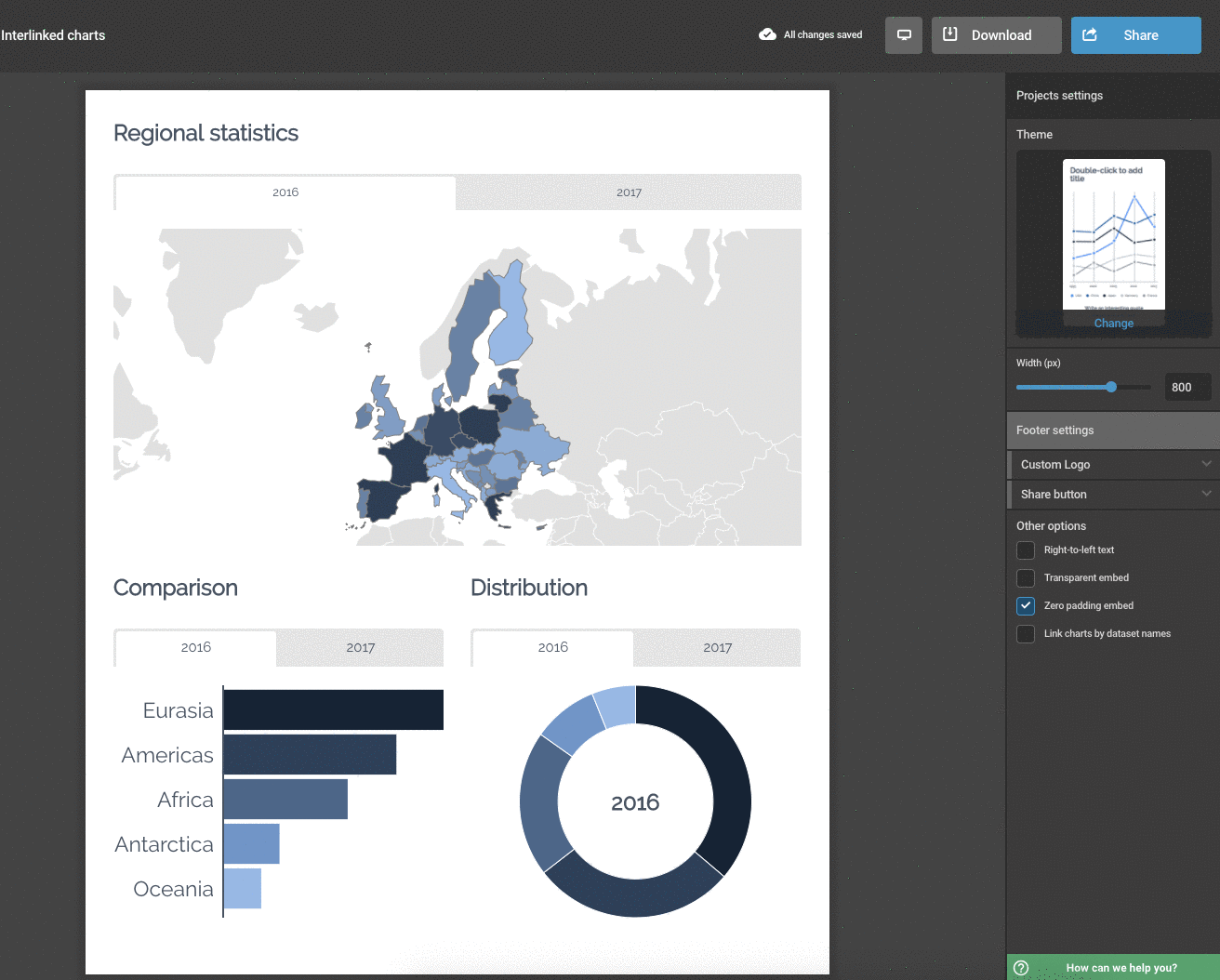The height and width of the screenshot is (980, 1220).
Task: Toggle Transparent embed option
Action: (1026, 578)
